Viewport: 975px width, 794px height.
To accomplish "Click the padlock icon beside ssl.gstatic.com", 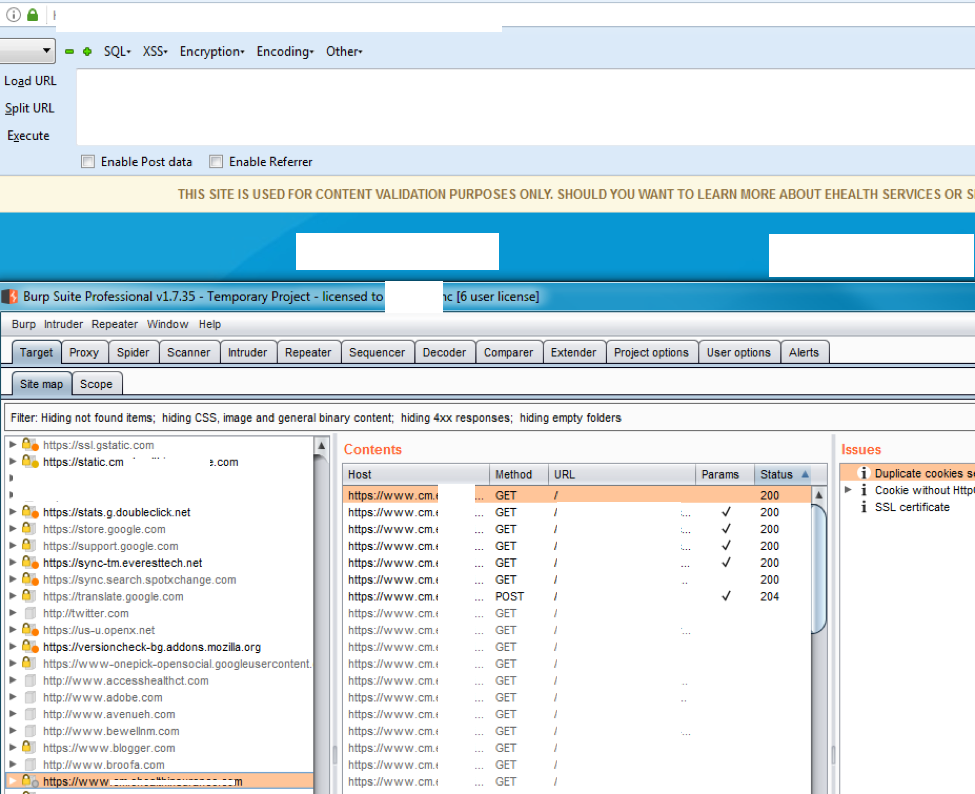I will pos(28,445).
